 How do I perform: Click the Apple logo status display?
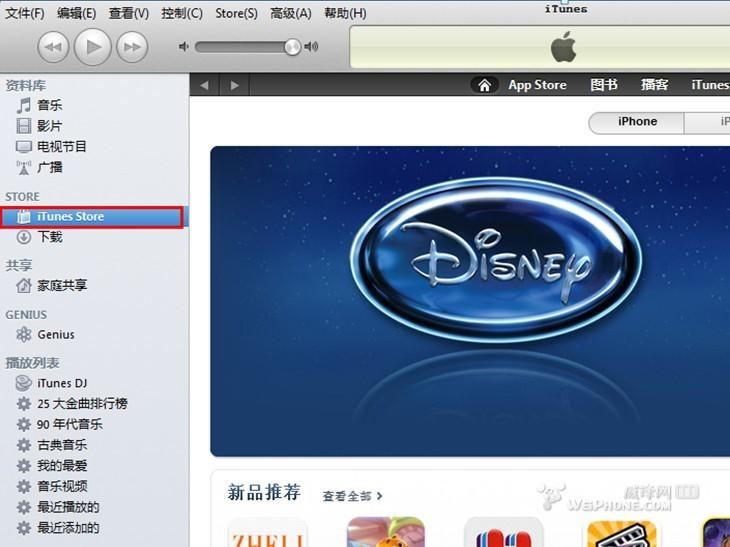tap(563, 47)
